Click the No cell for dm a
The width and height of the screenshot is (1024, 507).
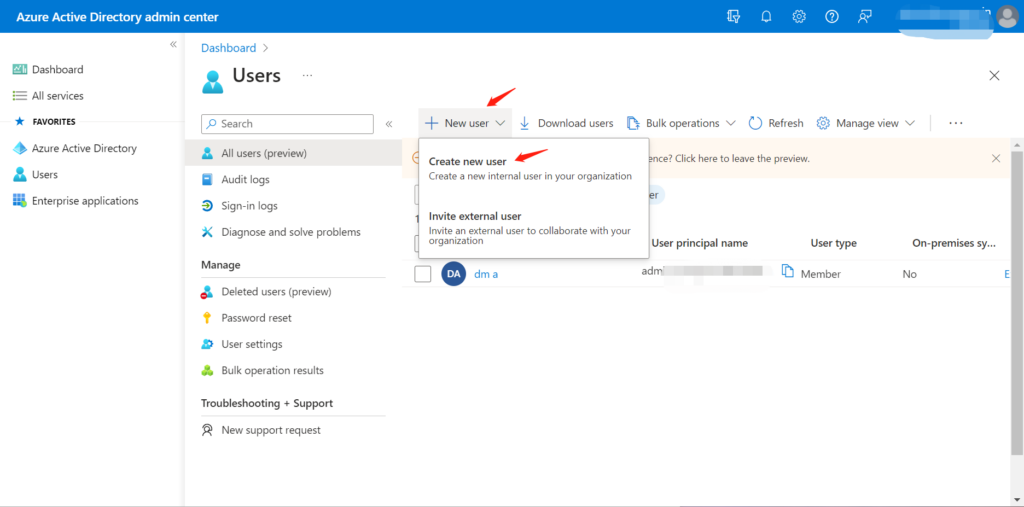909,274
